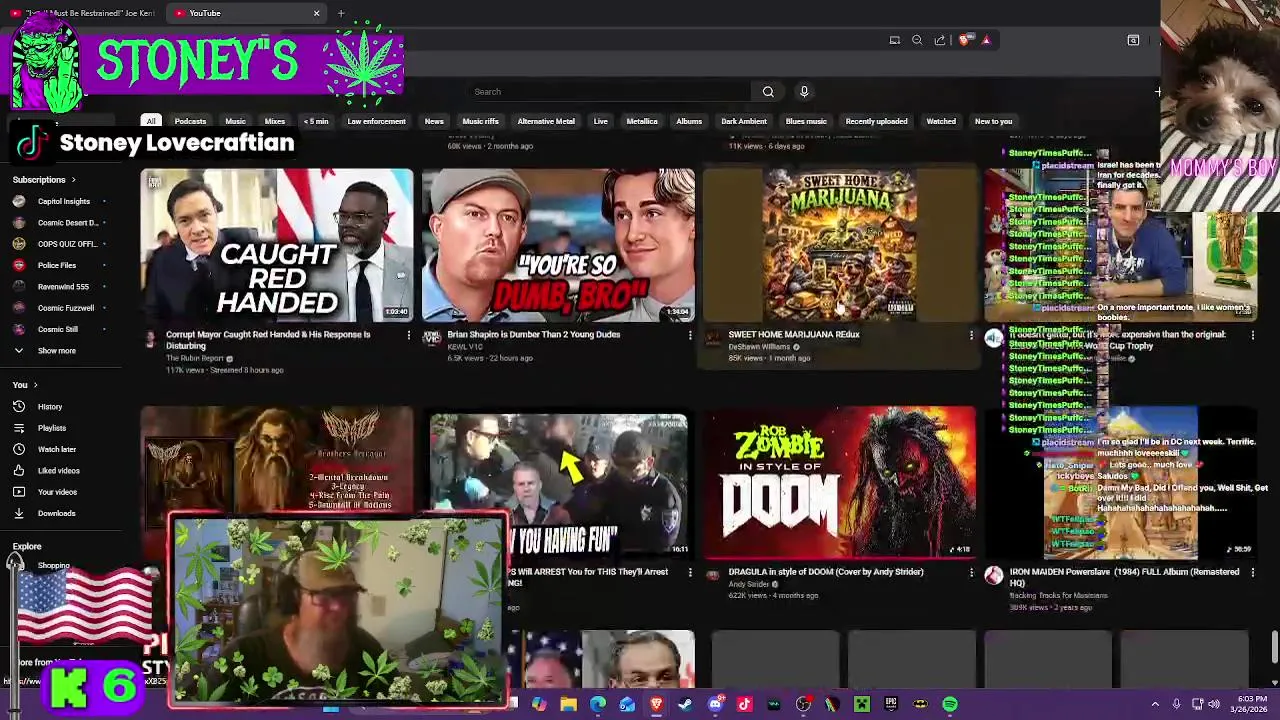1280x720 pixels.
Task: Close the YouTube browser tab
Action: [316, 13]
